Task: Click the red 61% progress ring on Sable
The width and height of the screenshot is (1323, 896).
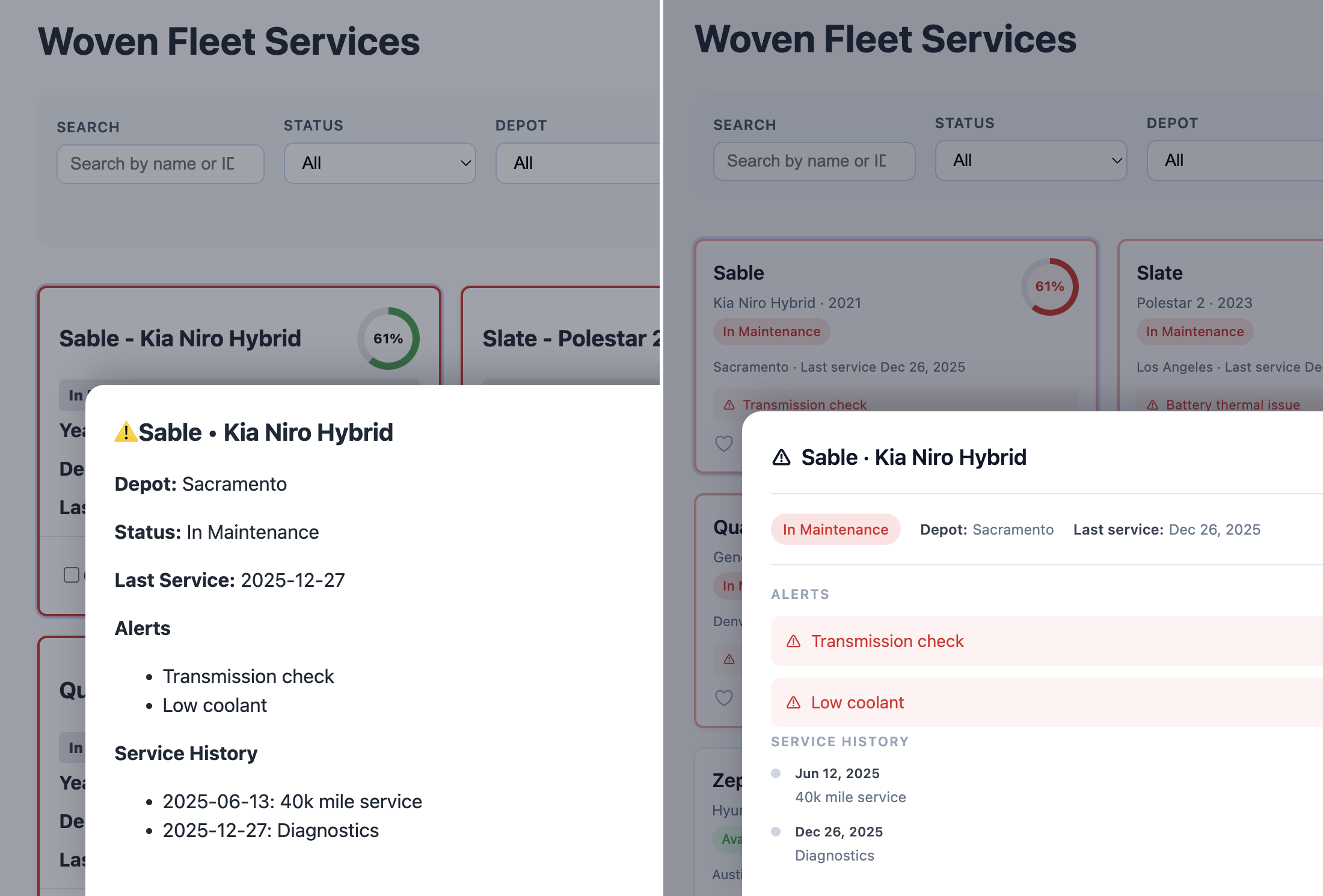Action: (x=1049, y=287)
